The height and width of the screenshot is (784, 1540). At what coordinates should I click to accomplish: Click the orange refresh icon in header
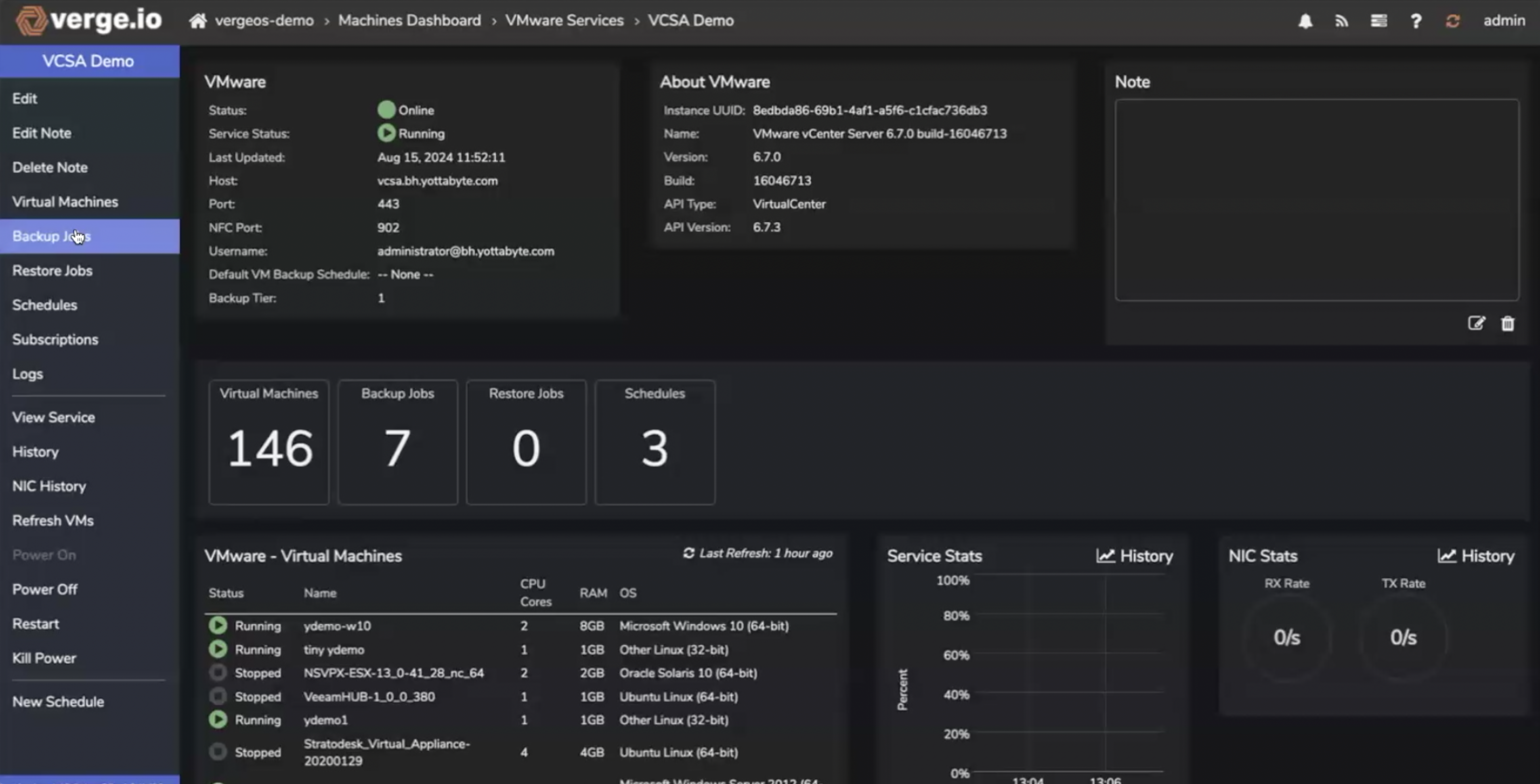[x=1453, y=21]
